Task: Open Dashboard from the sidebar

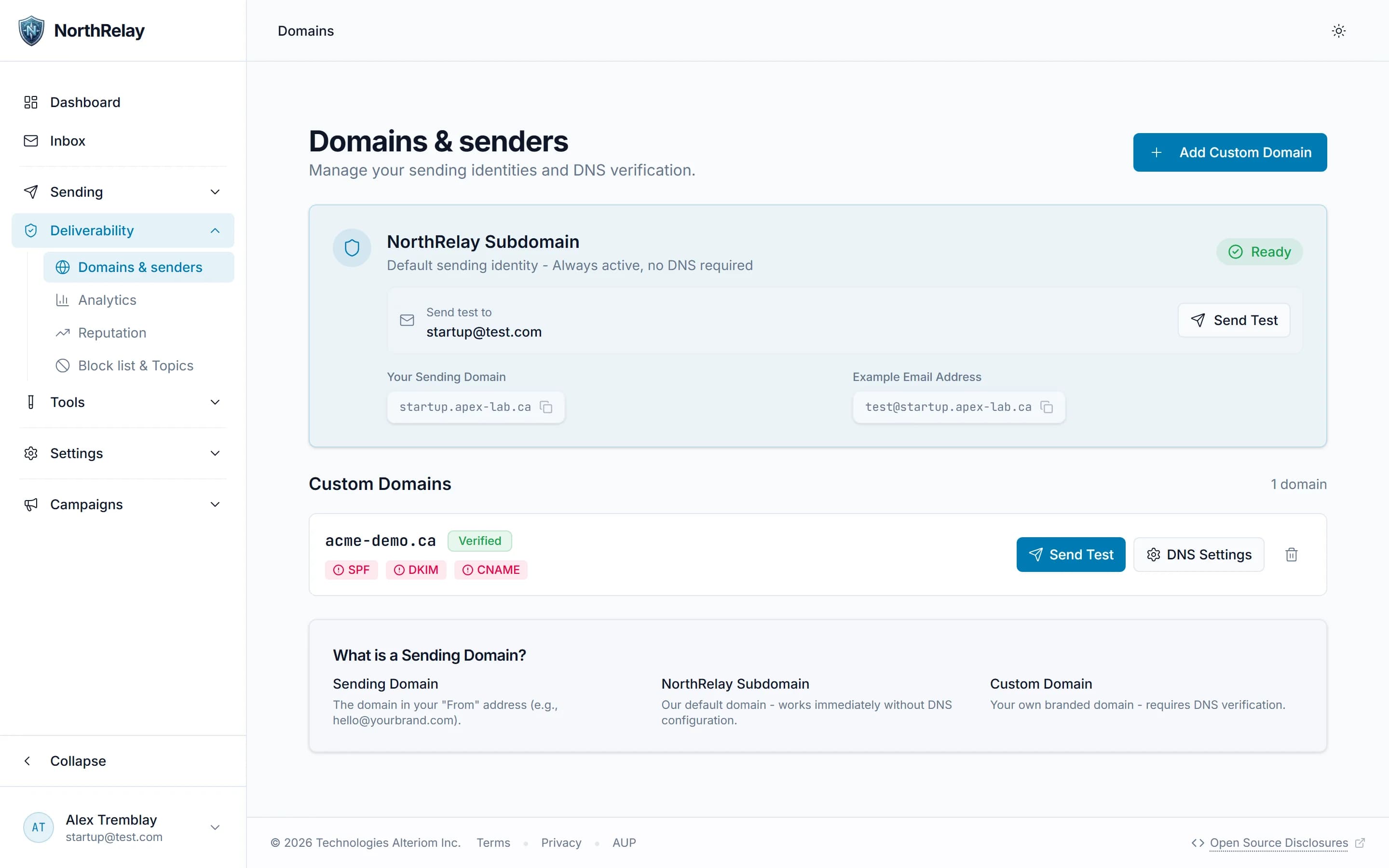Action: tap(123, 102)
